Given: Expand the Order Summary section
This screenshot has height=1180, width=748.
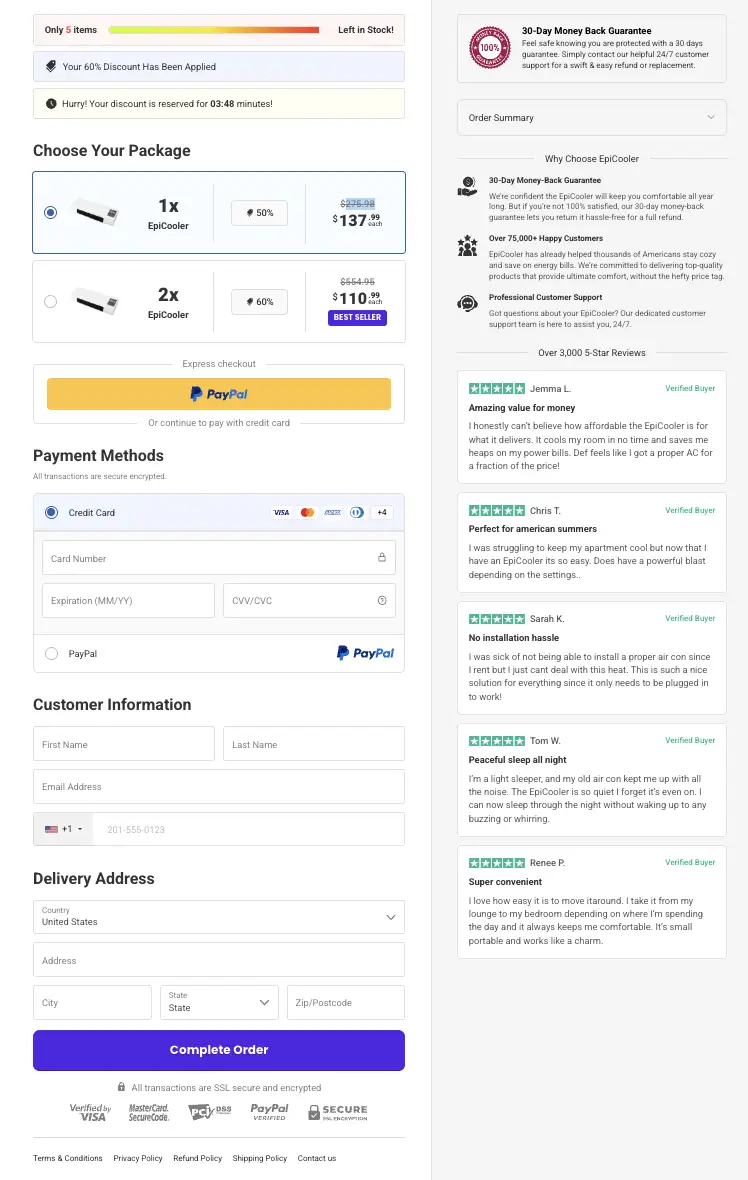Looking at the screenshot, I should click(x=591, y=117).
